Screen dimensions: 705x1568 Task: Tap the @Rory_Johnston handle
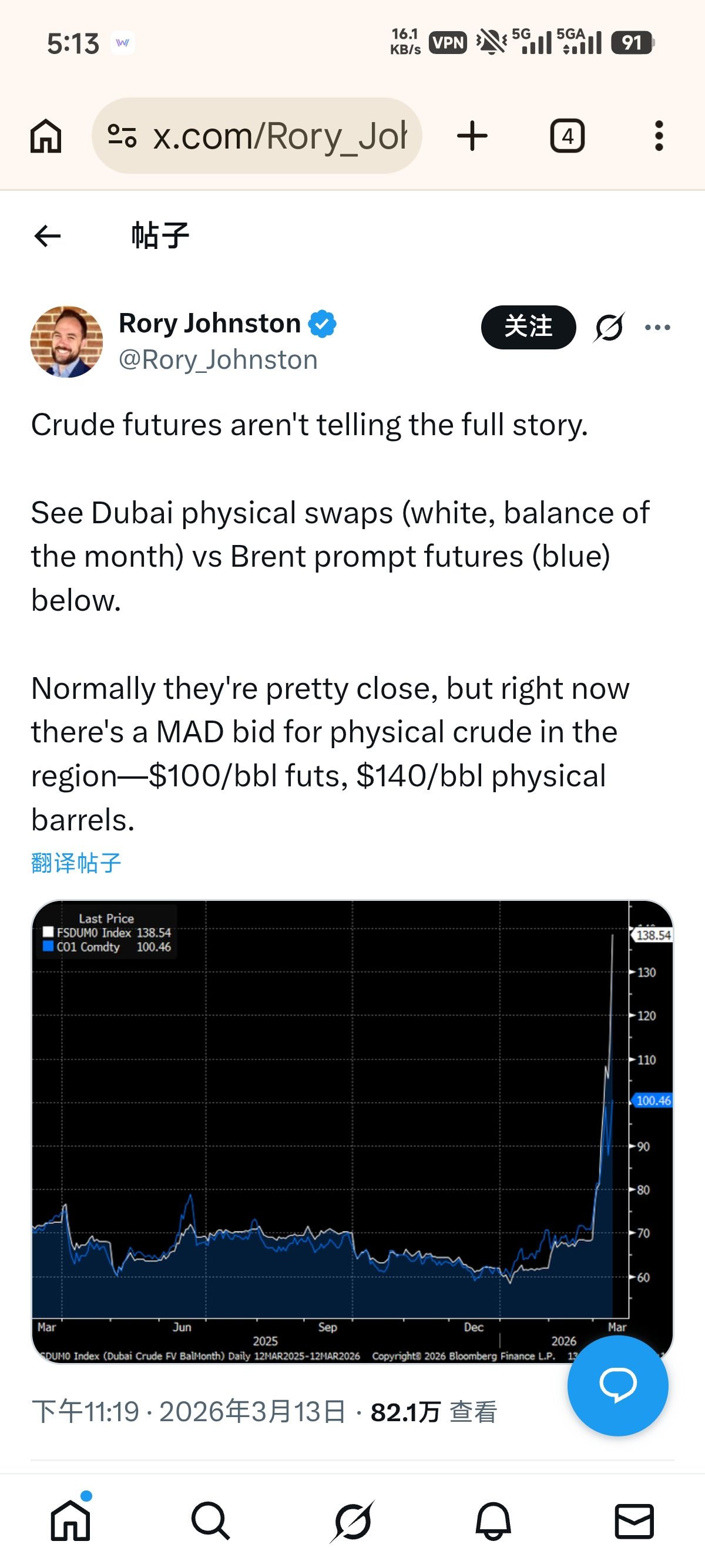[218, 360]
